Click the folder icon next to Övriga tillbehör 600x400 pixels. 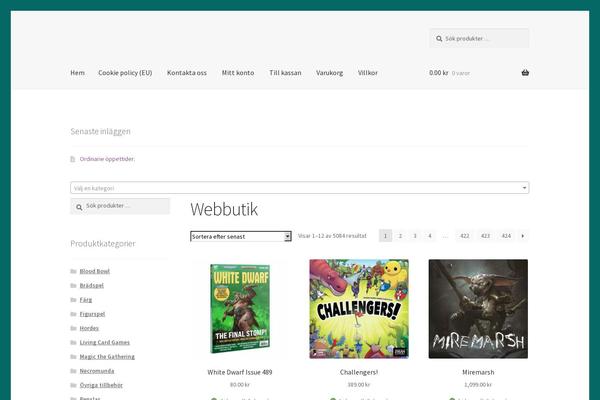pos(73,385)
